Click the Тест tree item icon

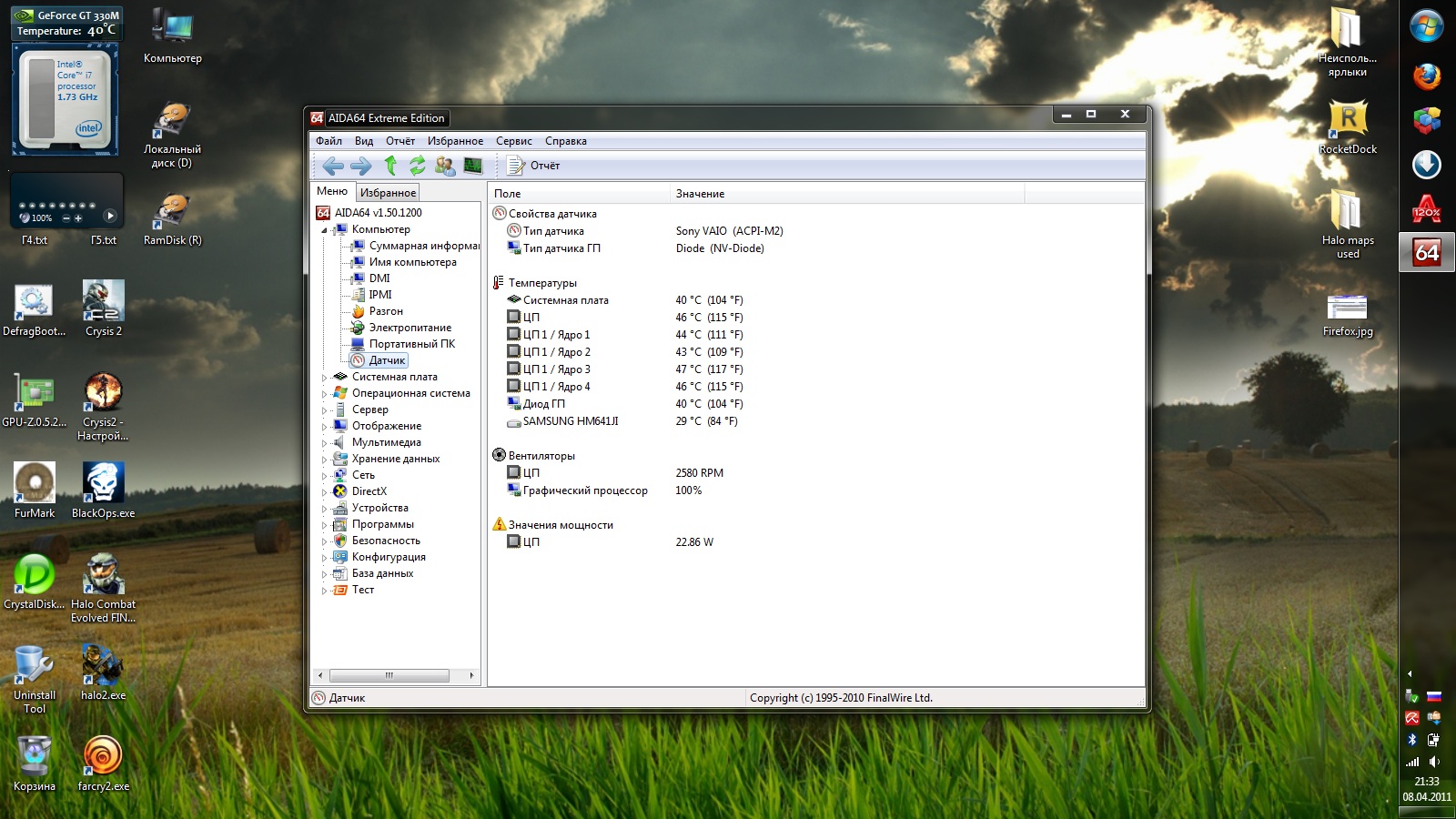(340, 590)
